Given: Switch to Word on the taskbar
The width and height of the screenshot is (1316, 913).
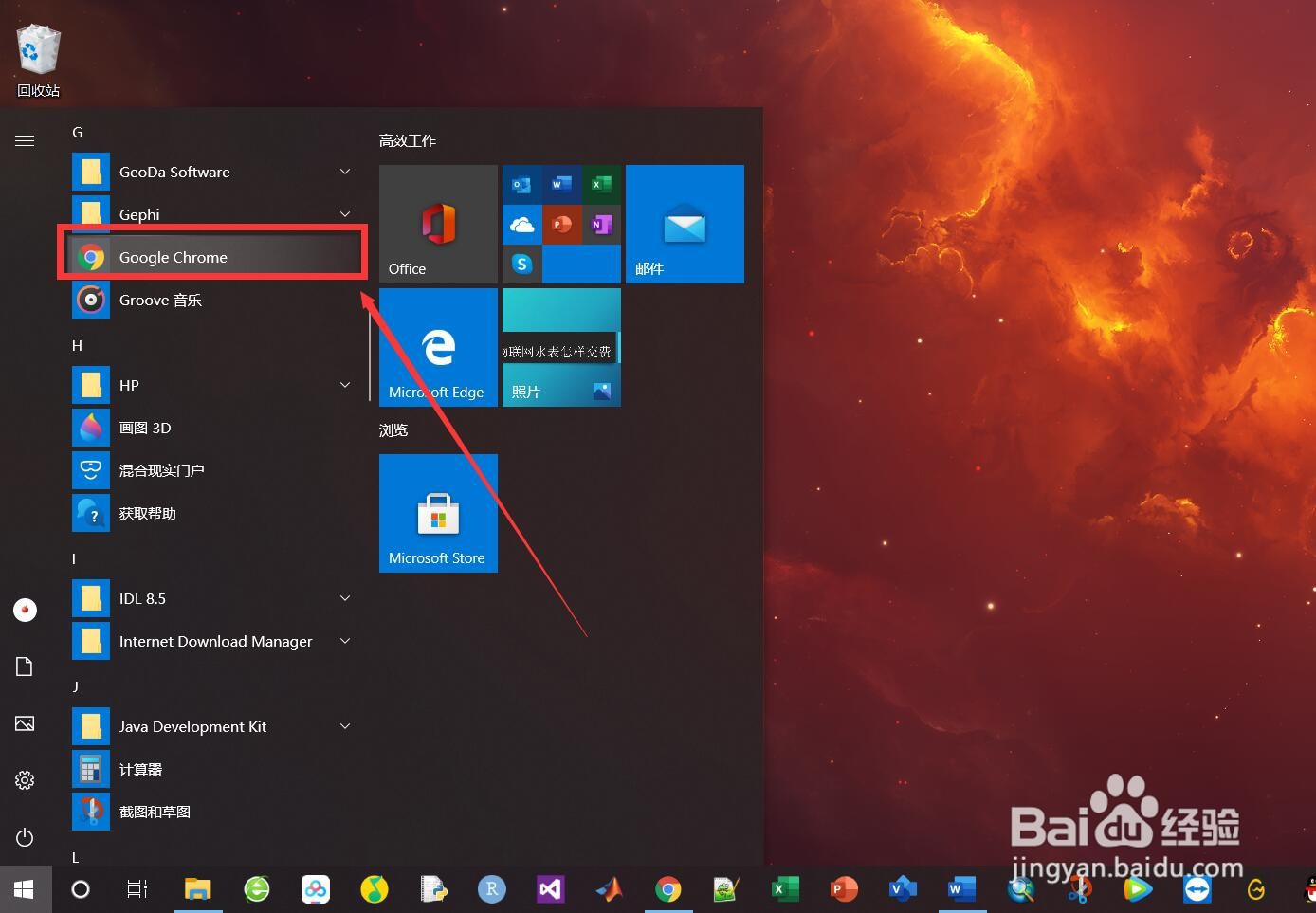Looking at the screenshot, I should pyautogui.click(x=961, y=889).
